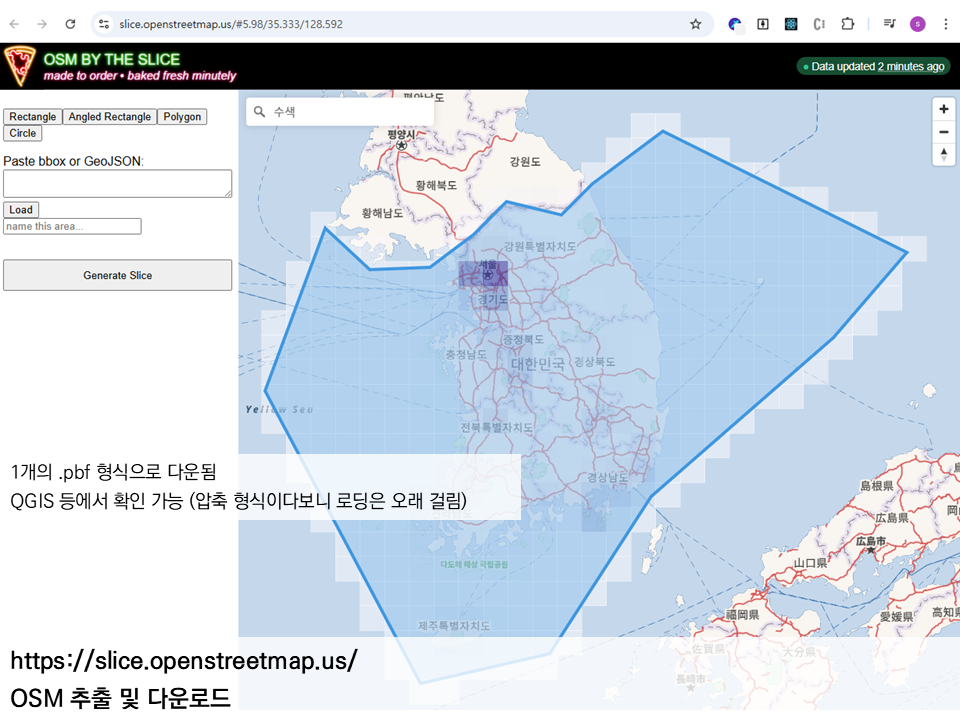Select the Polygon drawing tool
This screenshot has height=720, width=960.
pyautogui.click(x=182, y=116)
